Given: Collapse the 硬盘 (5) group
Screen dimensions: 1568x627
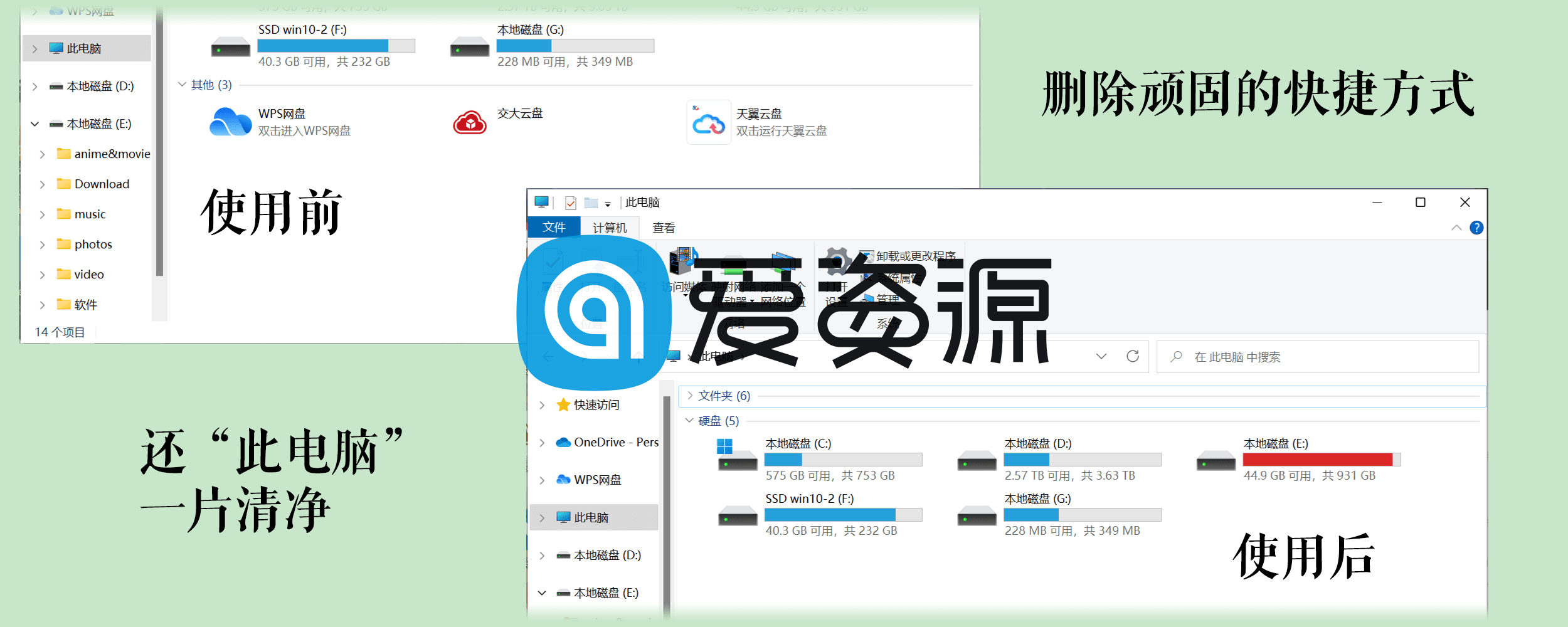Looking at the screenshot, I should [x=689, y=421].
